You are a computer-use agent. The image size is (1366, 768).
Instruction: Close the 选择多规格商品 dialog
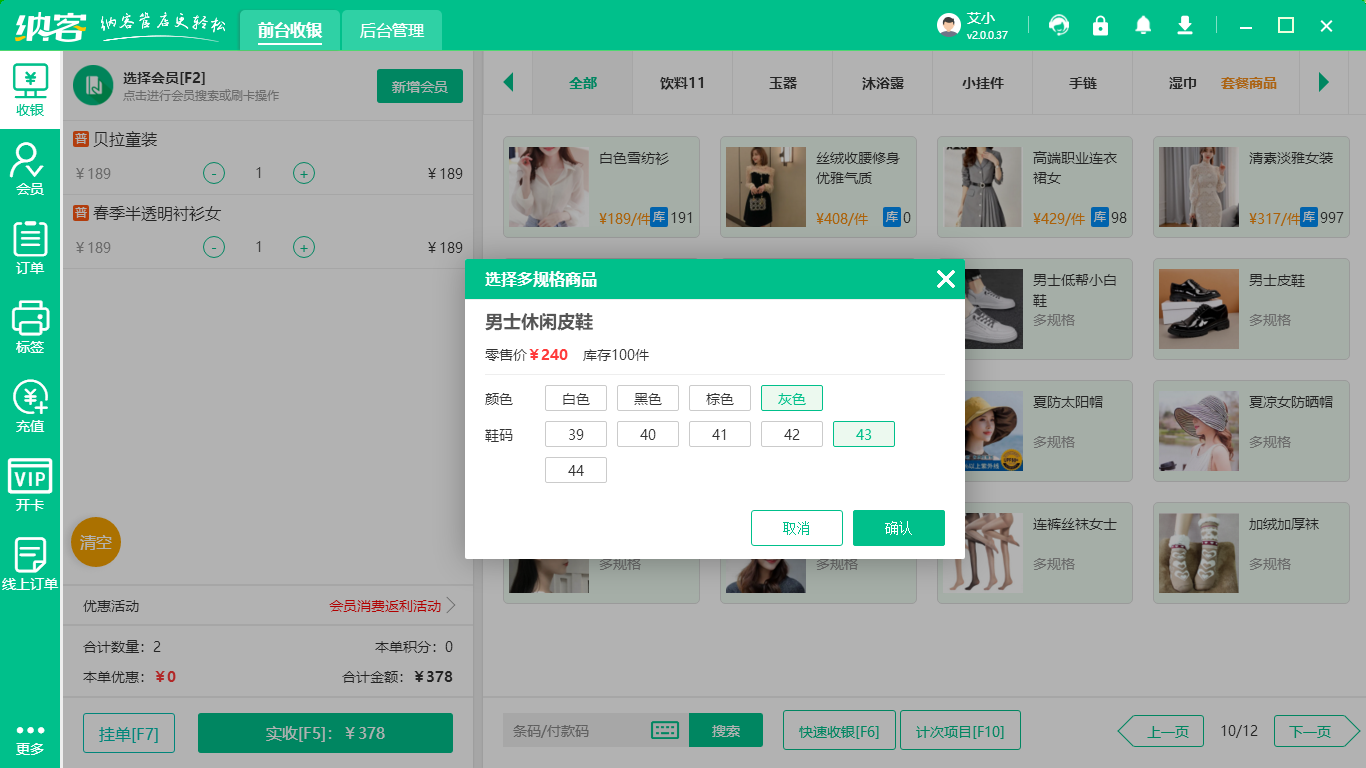(x=945, y=279)
